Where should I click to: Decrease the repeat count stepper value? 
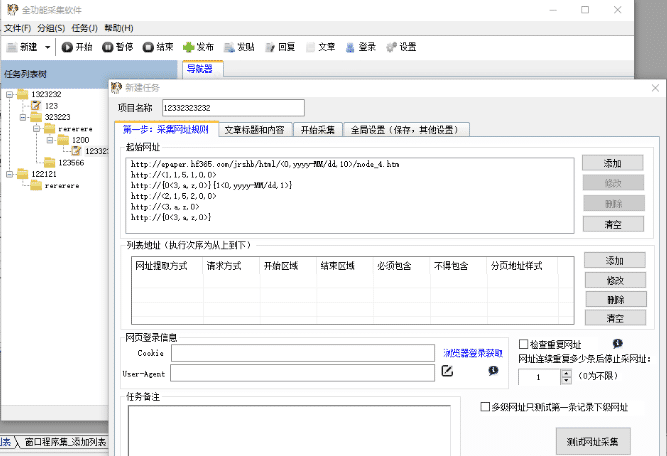[x=566, y=380]
